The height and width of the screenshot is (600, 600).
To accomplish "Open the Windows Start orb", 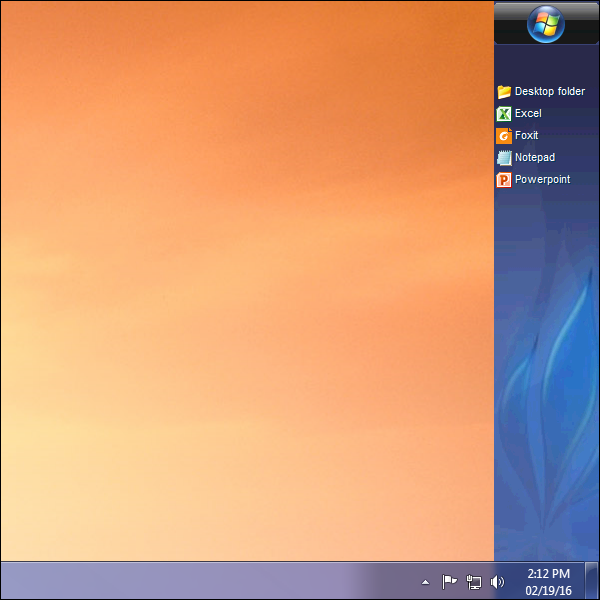I will coord(546,24).
